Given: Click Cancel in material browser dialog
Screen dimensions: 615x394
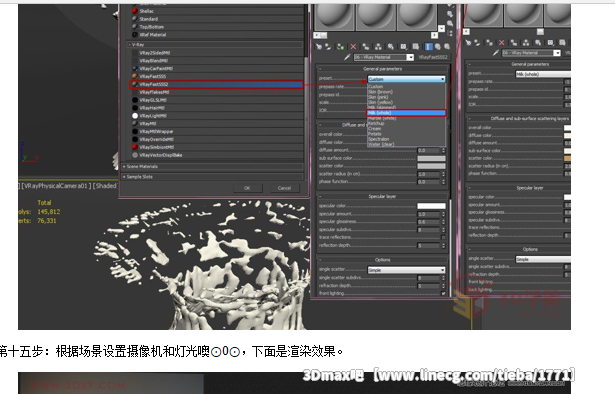Looking at the screenshot, I should point(284,188).
